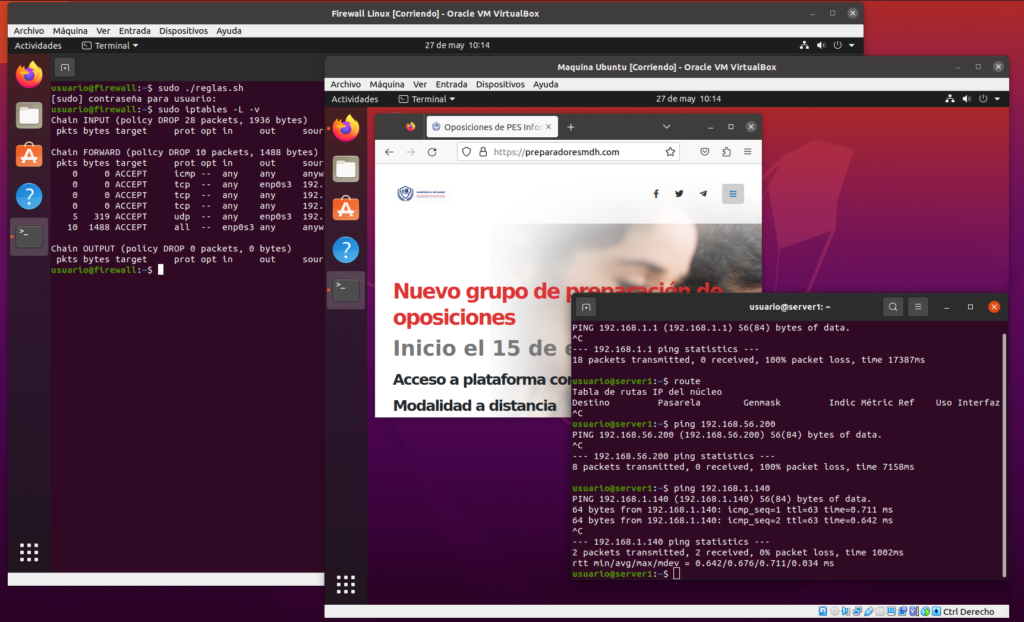Click the hard disk activity icon
The image size is (1024, 622).
(823, 612)
